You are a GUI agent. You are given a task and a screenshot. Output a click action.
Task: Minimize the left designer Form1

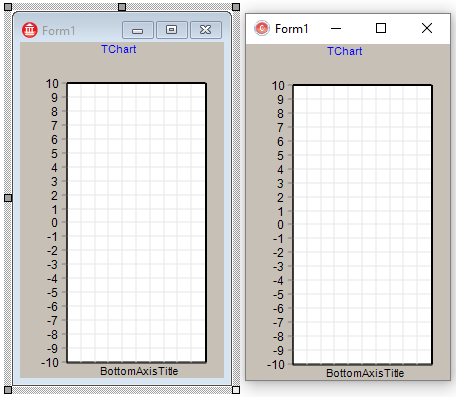click(138, 30)
